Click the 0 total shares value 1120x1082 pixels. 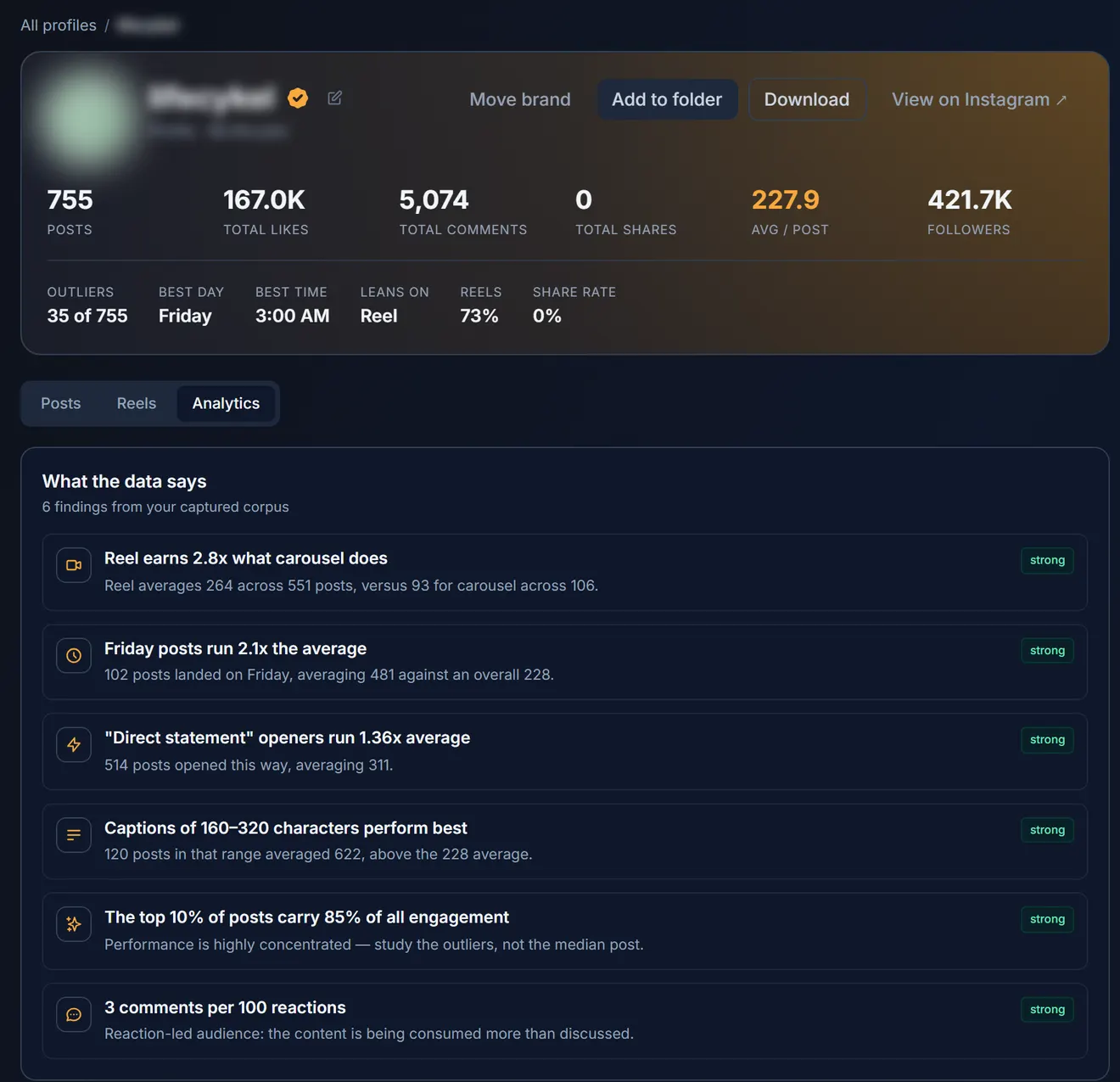(x=584, y=200)
